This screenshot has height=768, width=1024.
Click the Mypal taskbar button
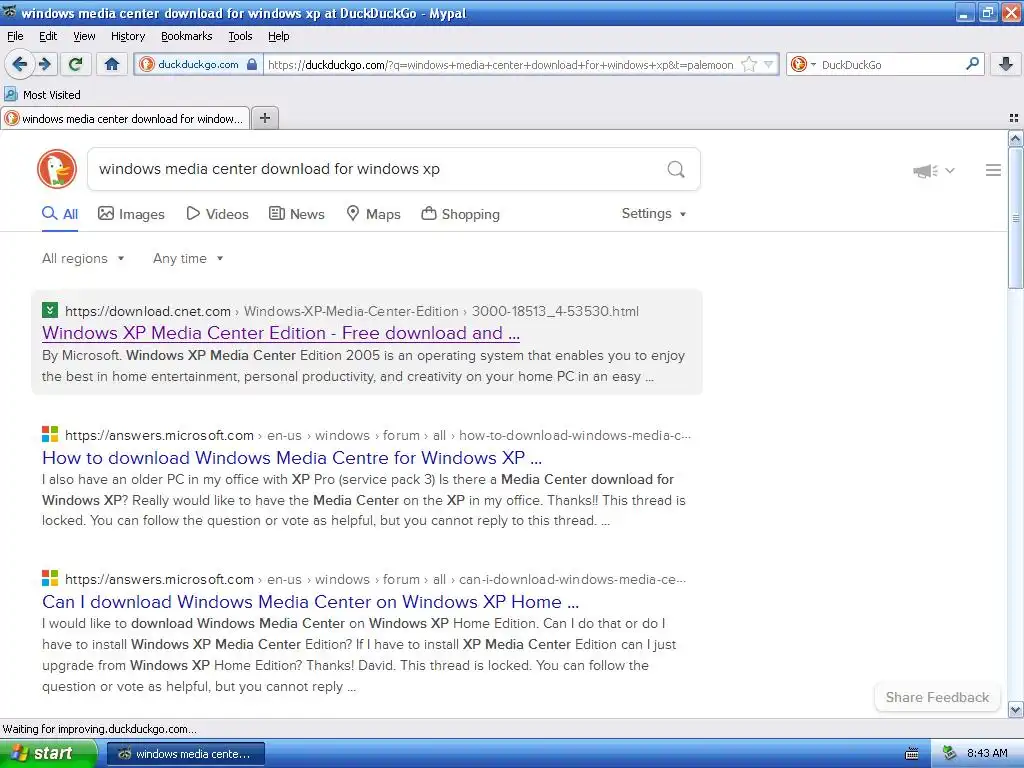pos(185,754)
